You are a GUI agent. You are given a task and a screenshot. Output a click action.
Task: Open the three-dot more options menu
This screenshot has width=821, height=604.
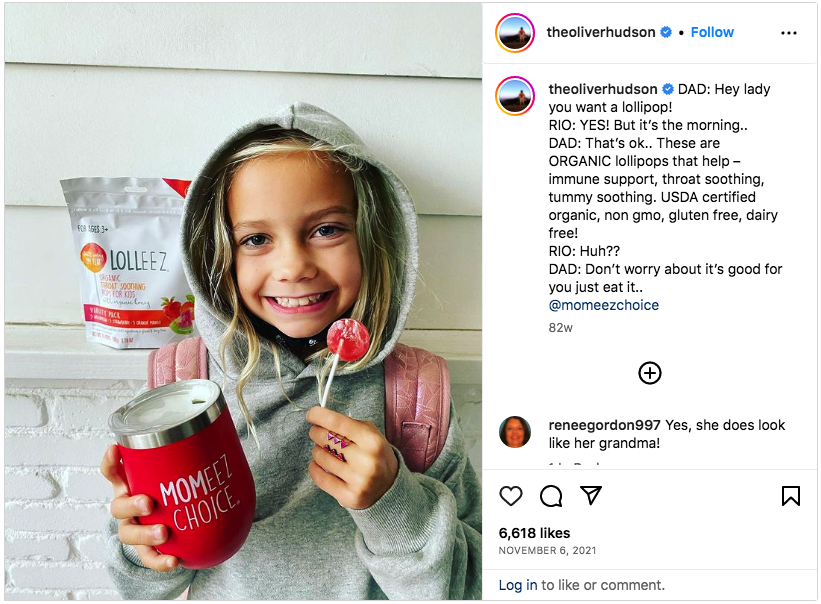pyautogui.click(x=789, y=33)
